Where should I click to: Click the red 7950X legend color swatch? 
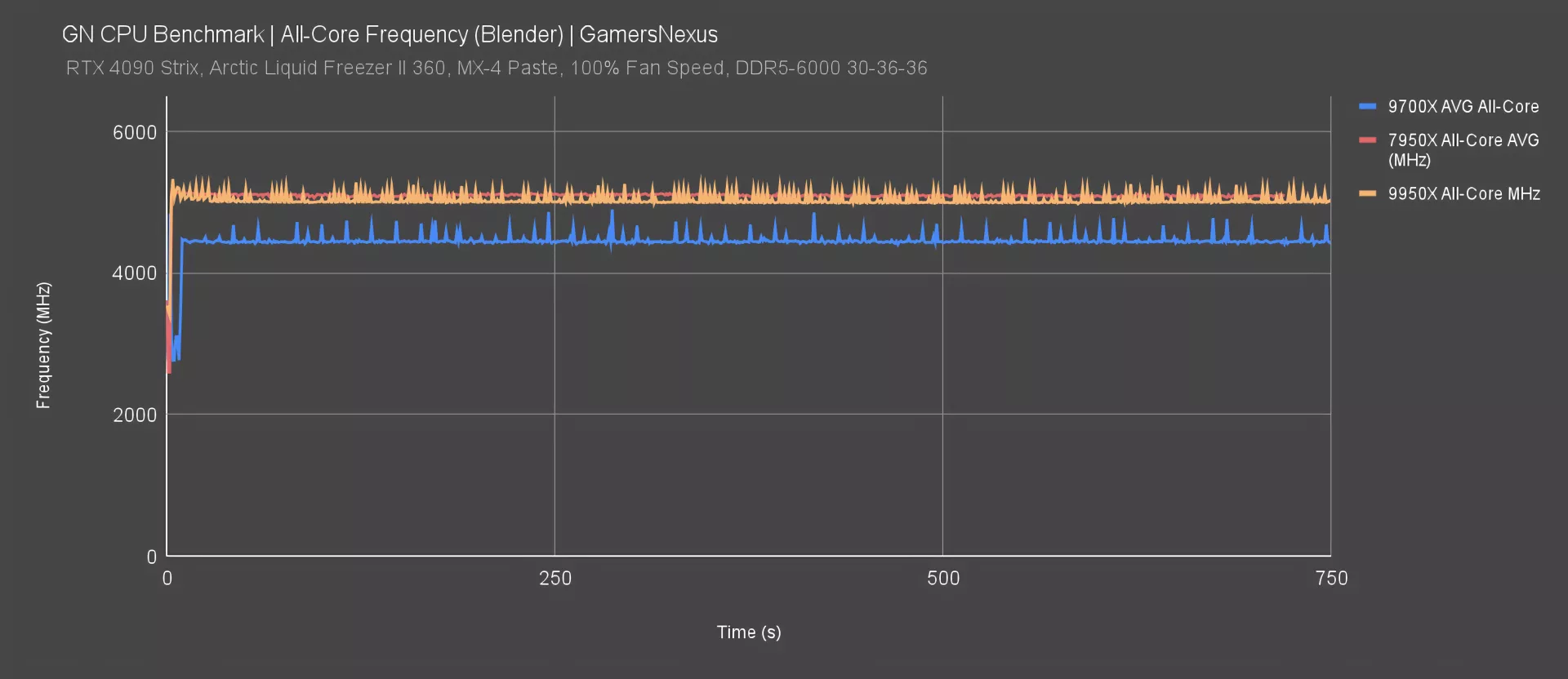pyautogui.click(x=1367, y=140)
